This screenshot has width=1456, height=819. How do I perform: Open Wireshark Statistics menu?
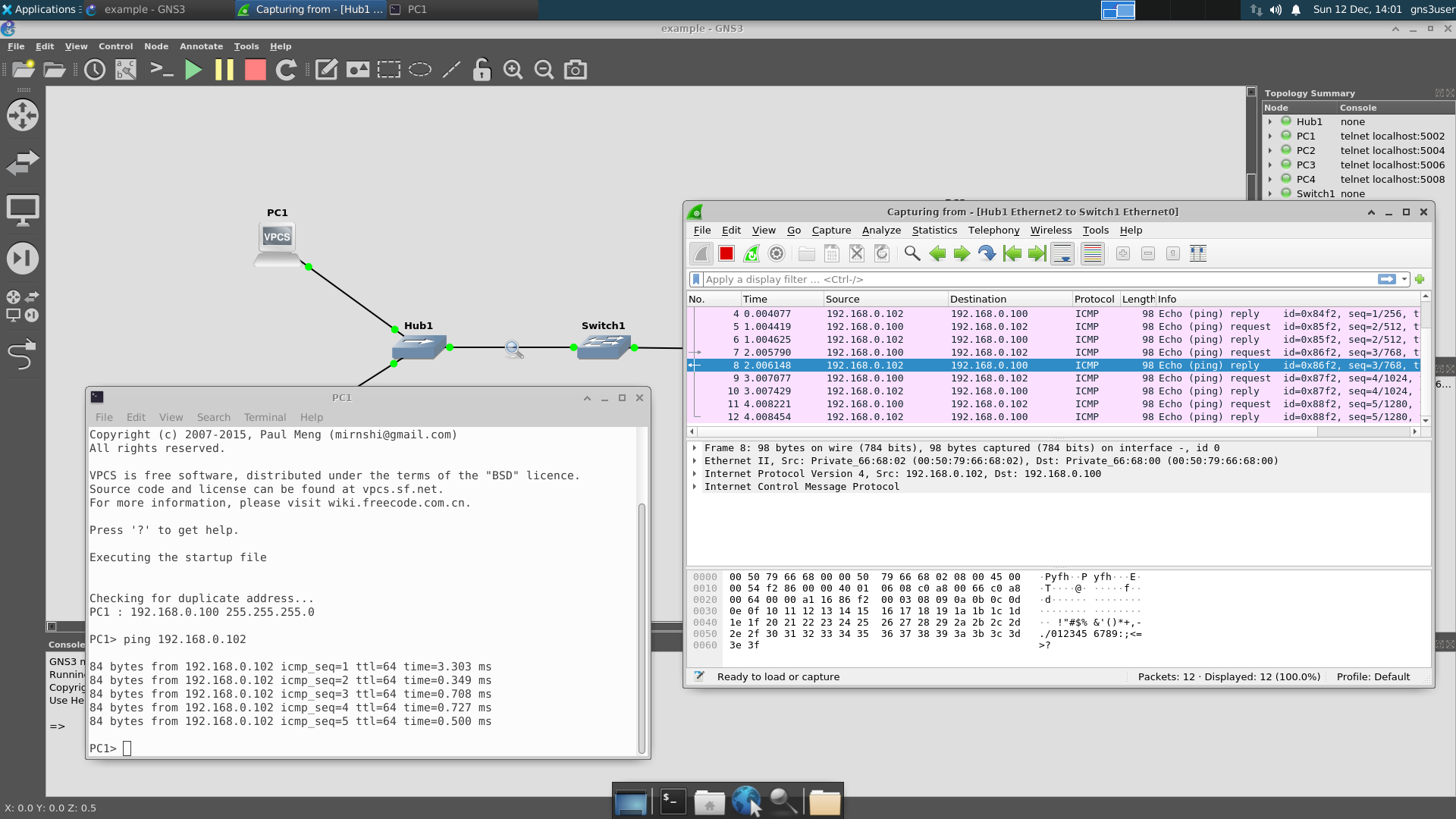[934, 231]
